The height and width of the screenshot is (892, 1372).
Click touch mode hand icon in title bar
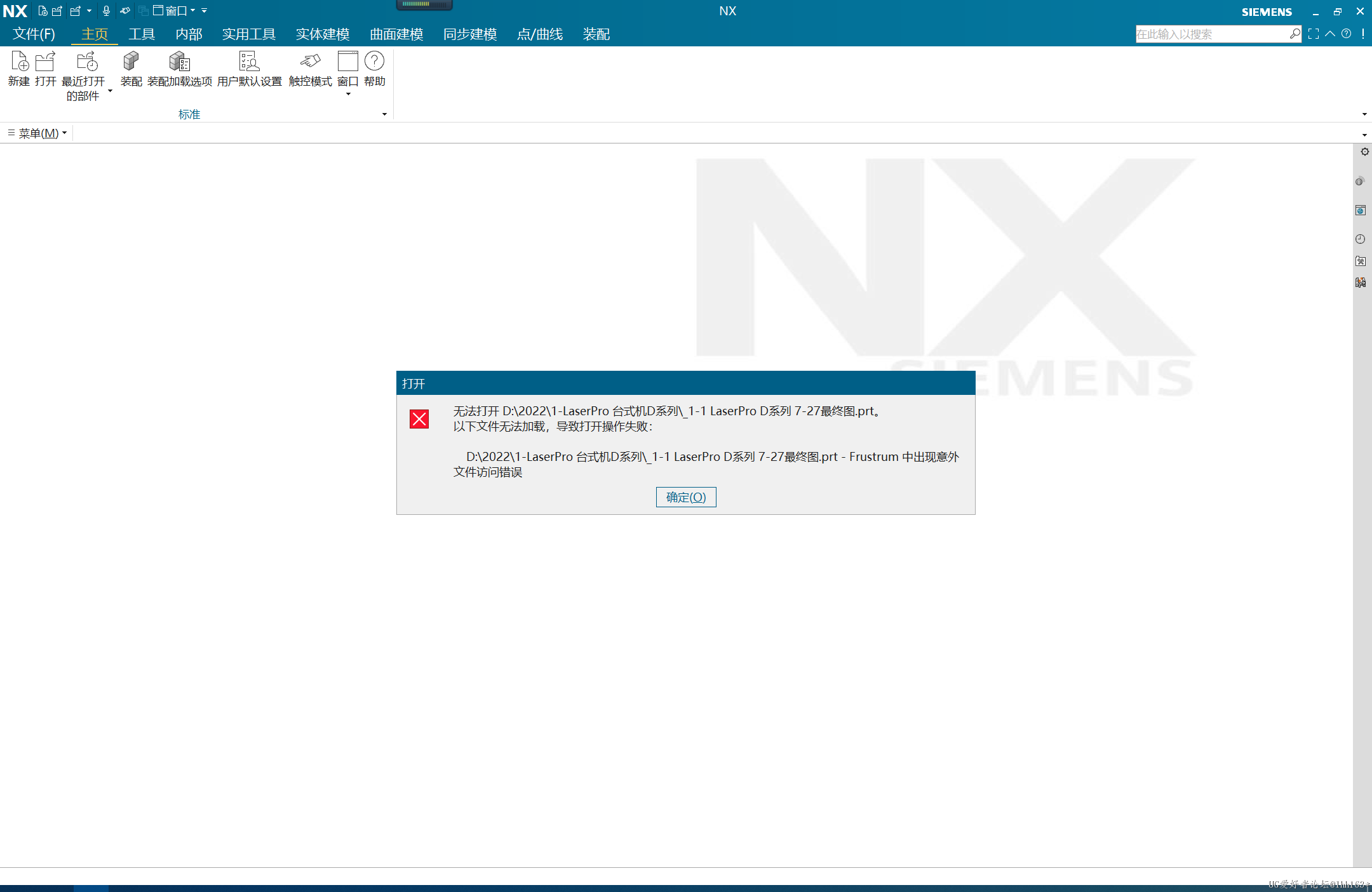(125, 11)
